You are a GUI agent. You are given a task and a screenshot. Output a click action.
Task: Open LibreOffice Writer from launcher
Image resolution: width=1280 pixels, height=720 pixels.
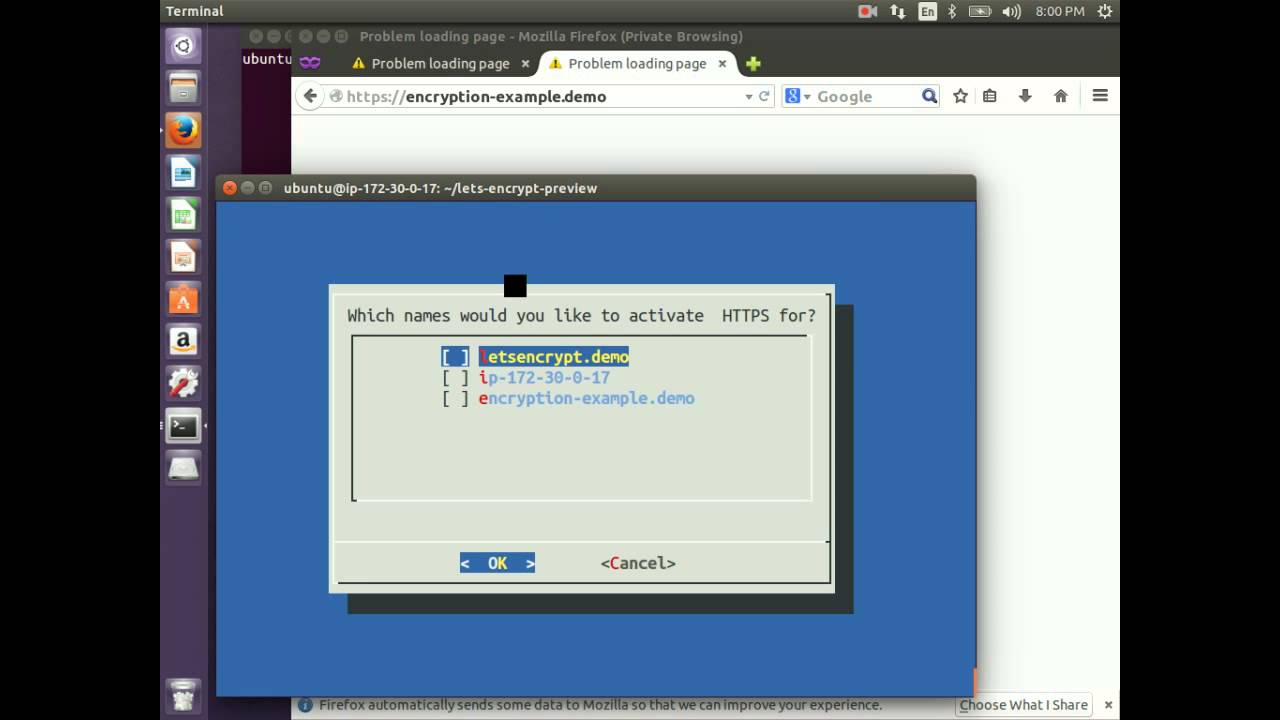pyautogui.click(x=183, y=172)
